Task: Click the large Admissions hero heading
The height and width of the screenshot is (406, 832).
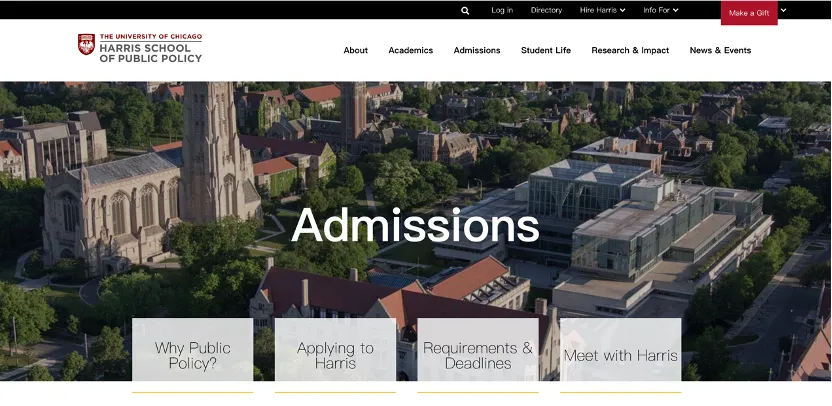Action: click(x=415, y=225)
